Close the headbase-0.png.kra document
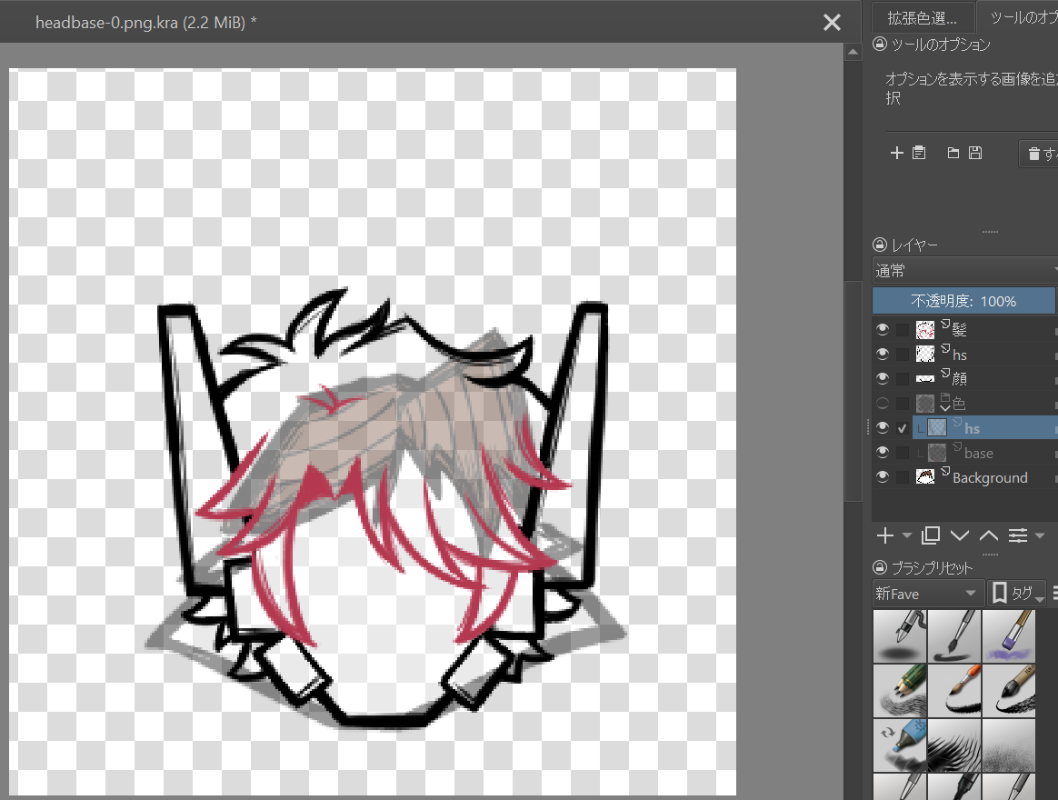 [832, 22]
